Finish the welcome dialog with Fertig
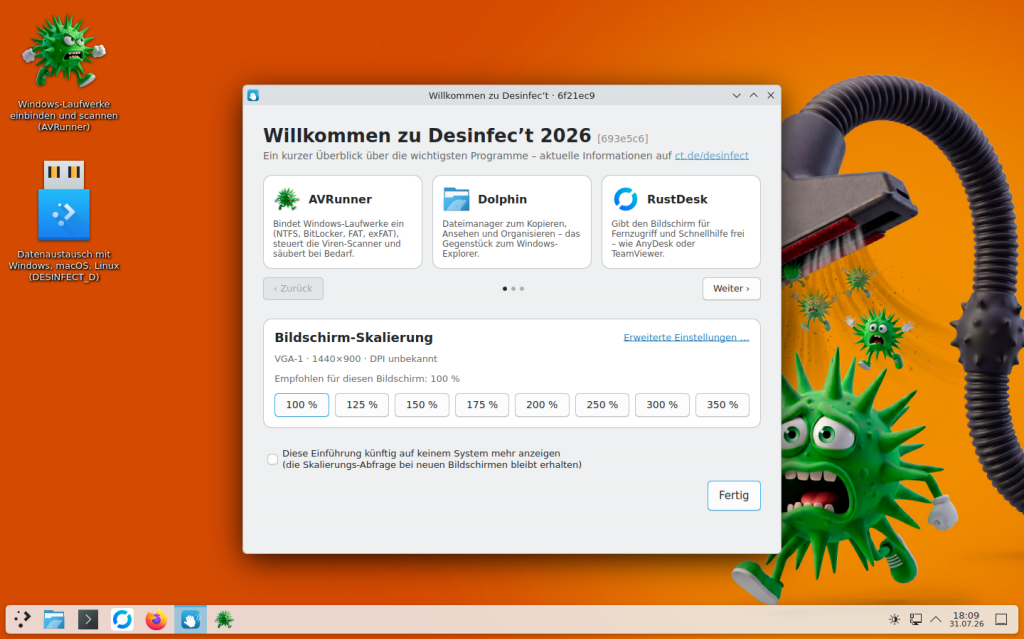1024x640 pixels. [734, 496]
